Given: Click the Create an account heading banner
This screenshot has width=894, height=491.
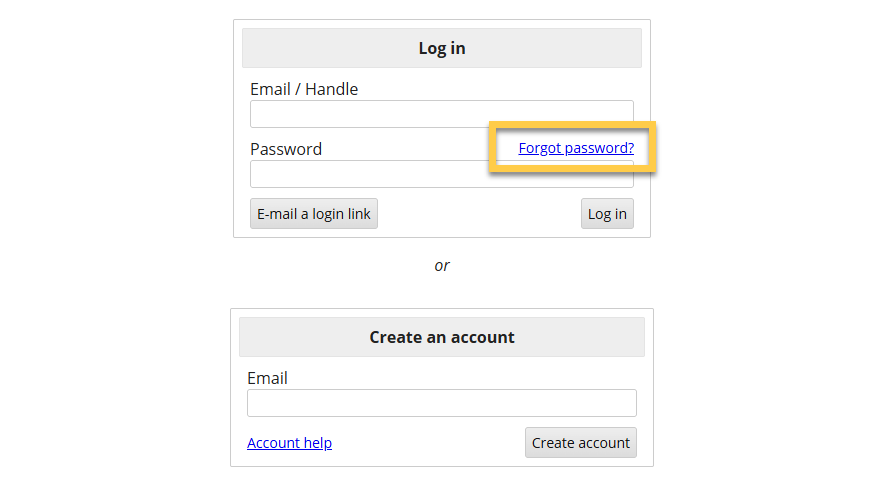Looking at the screenshot, I should 442,337.
